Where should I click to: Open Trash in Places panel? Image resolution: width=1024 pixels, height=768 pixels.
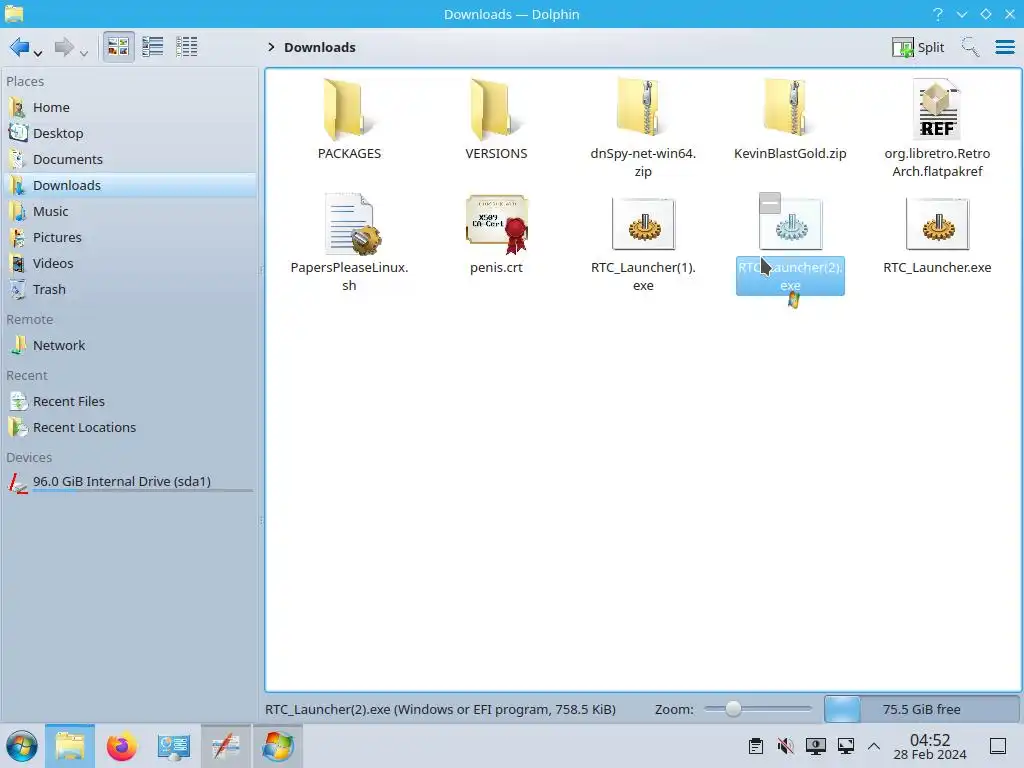tap(130, 289)
